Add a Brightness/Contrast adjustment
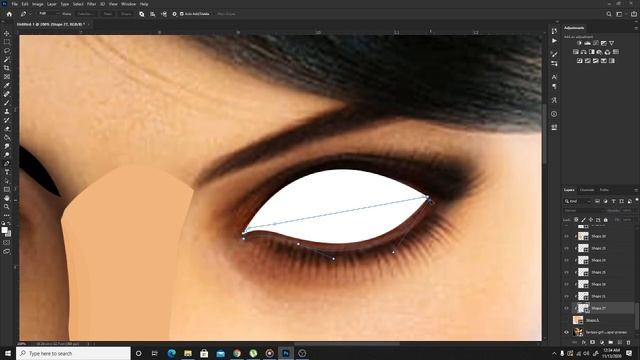 point(579,43)
